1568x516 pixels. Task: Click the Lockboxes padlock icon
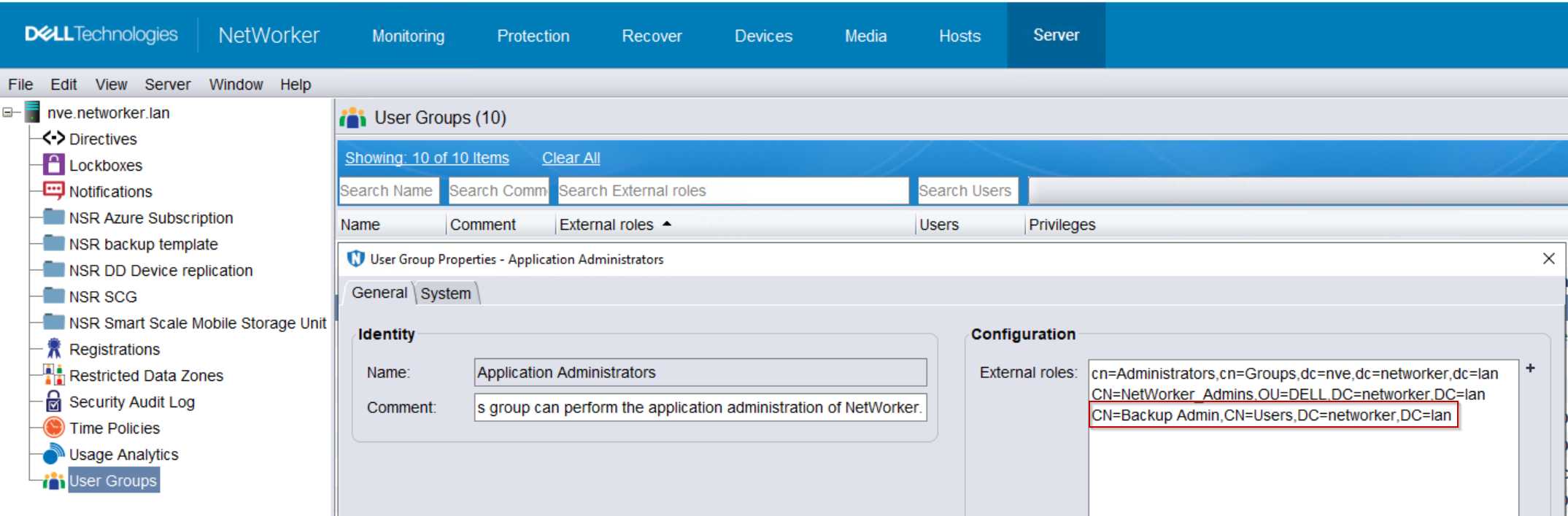click(x=53, y=165)
